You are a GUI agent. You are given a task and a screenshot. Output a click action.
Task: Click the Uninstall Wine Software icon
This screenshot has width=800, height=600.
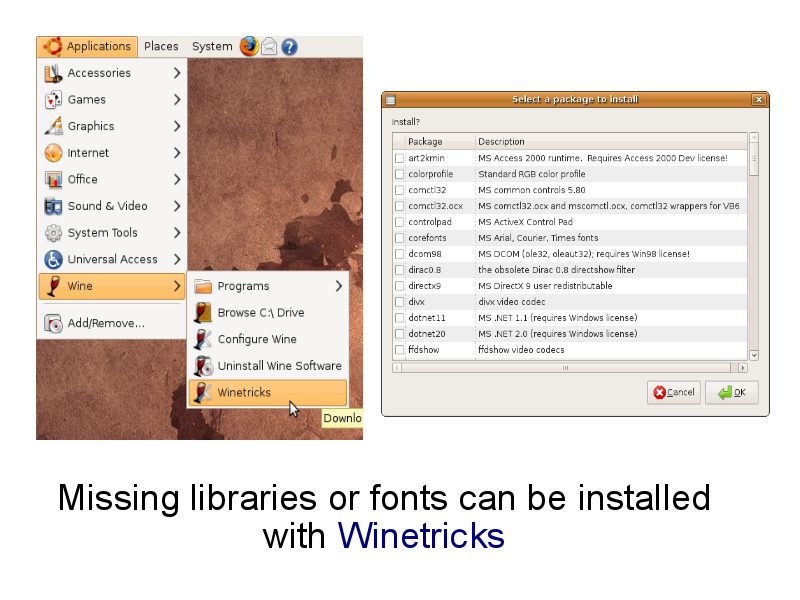pyautogui.click(x=203, y=366)
